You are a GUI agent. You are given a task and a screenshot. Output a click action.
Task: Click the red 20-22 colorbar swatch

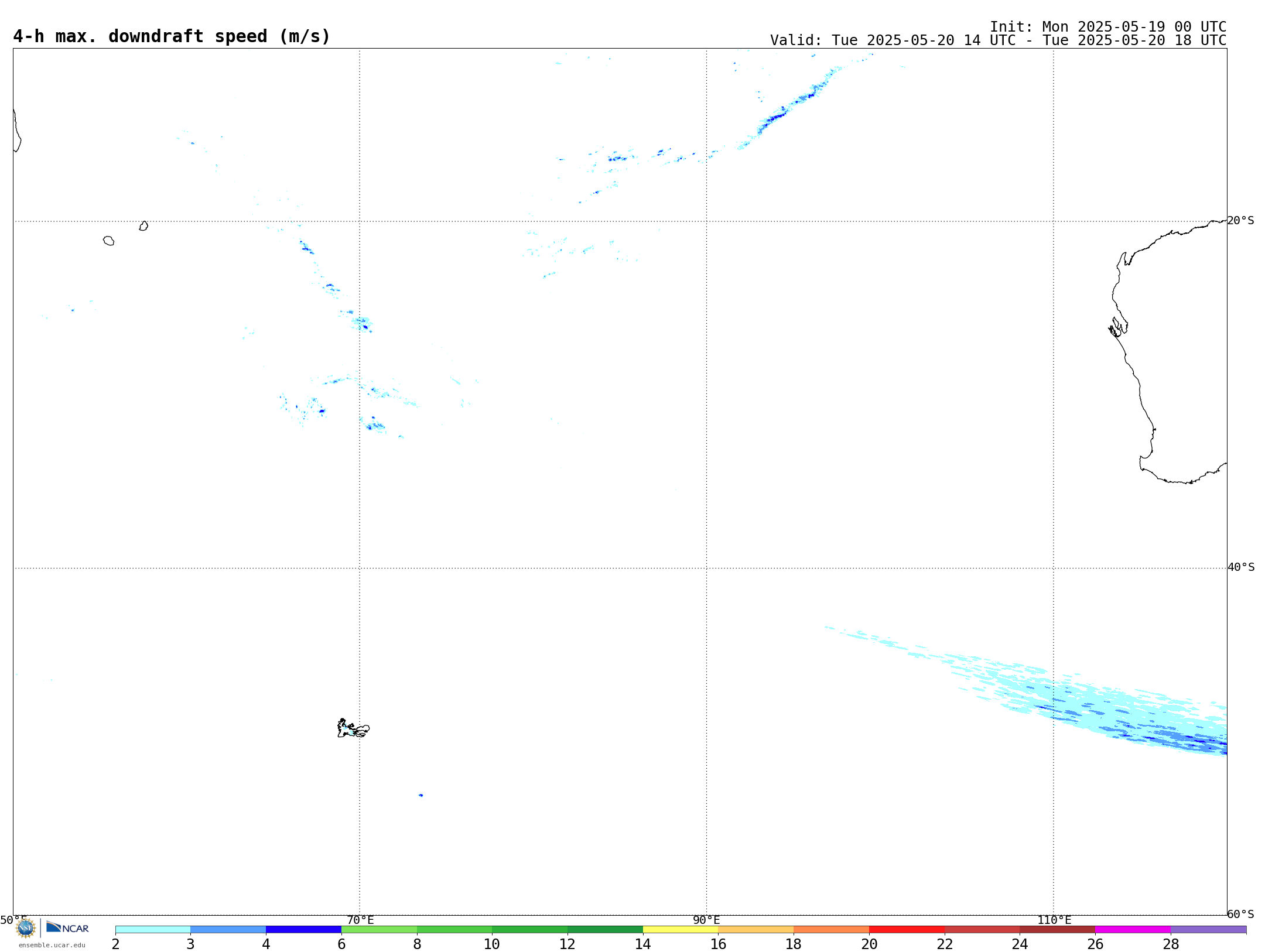pyautogui.click(x=907, y=929)
